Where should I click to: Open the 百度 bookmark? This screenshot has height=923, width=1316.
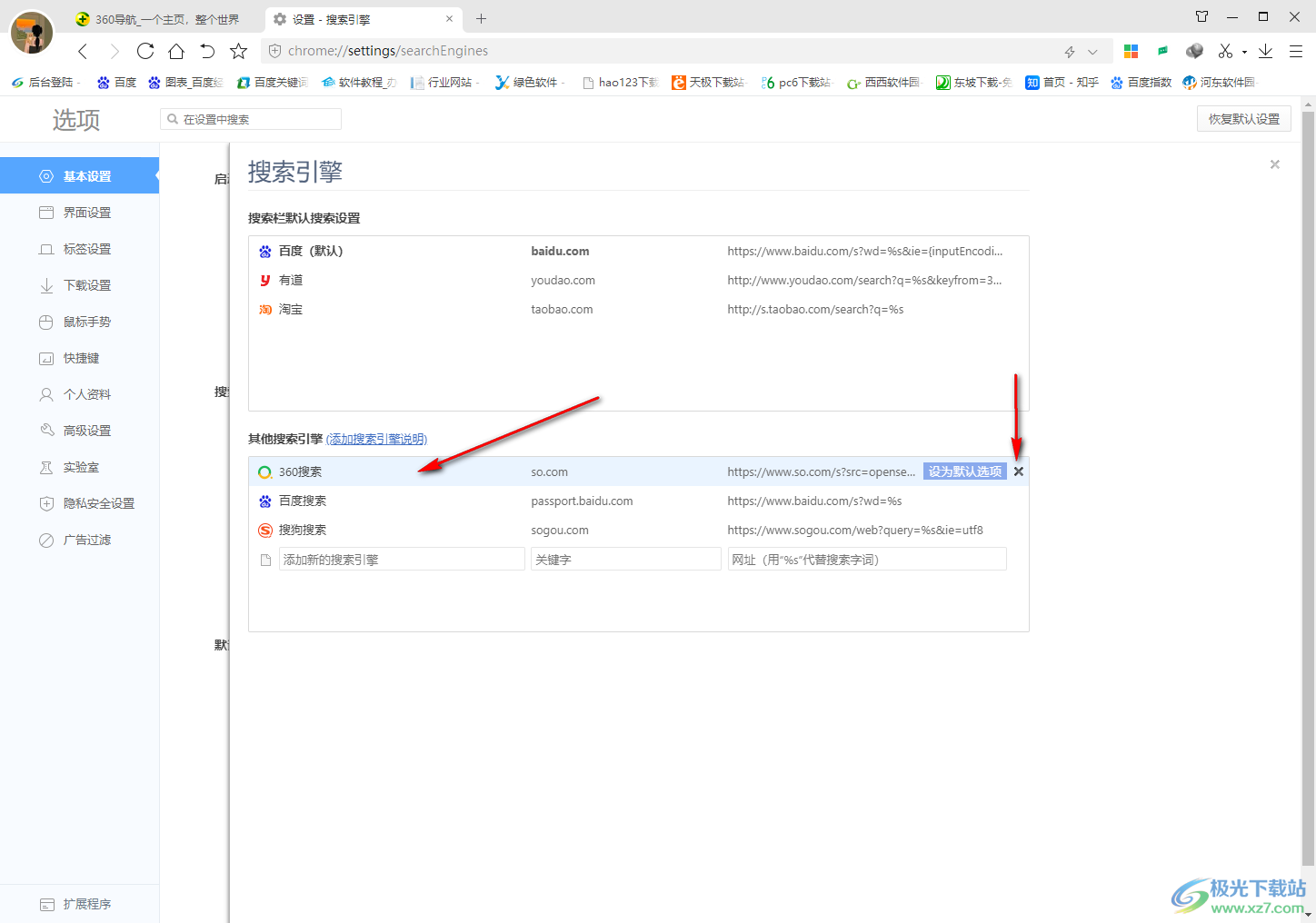(x=116, y=82)
